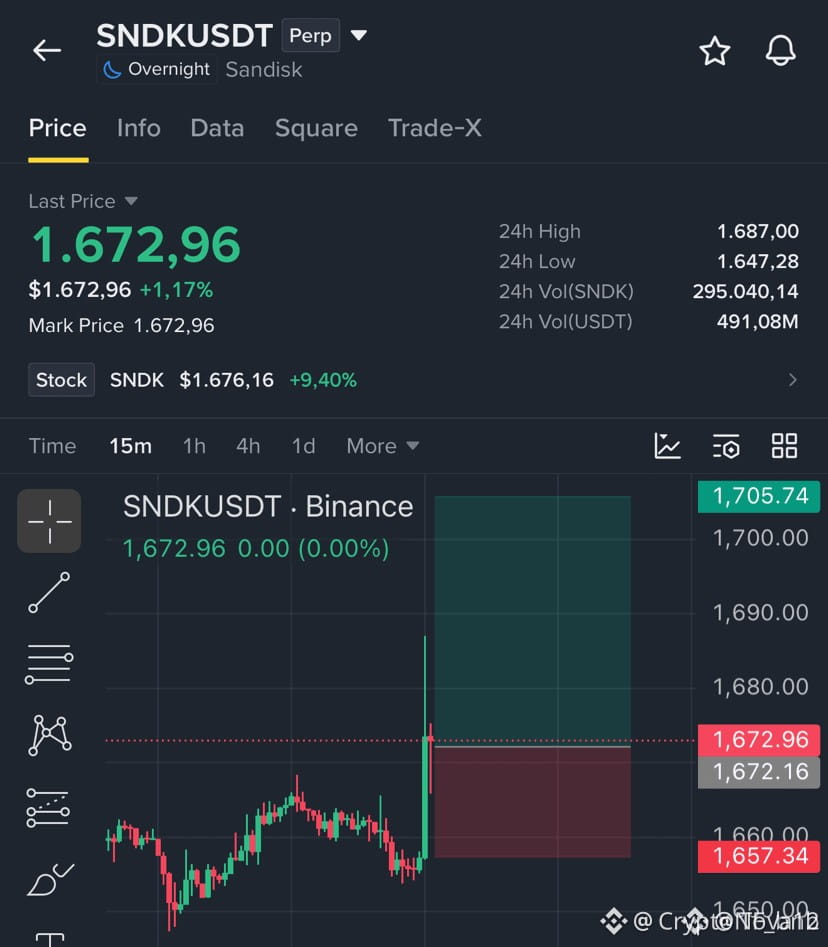Expand the More intervals dropdown
The height and width of the screenshot is (947, 828).
pyautogui.click(x=382, y=446)
